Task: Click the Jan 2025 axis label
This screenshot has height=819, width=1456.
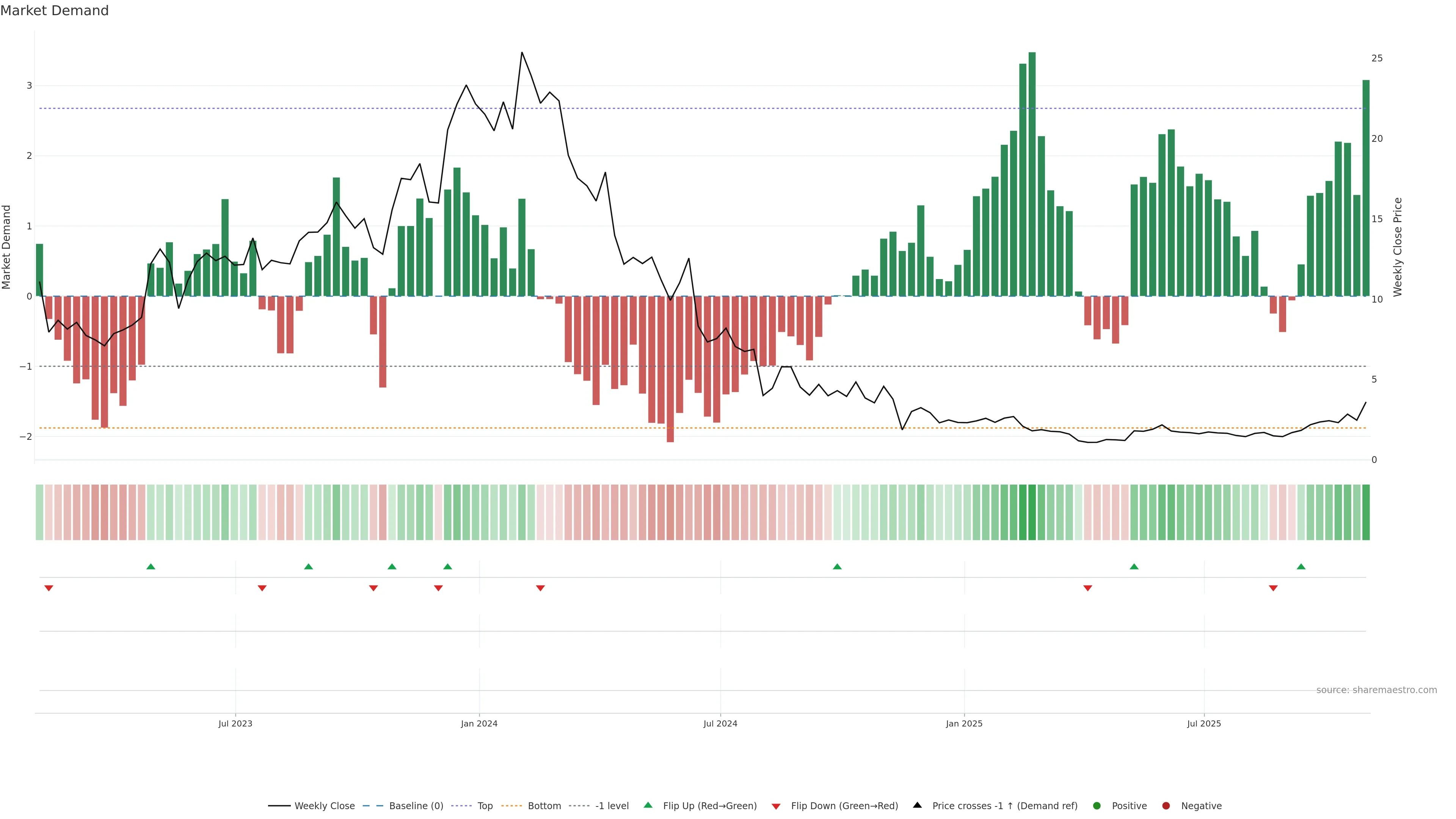Action: [x=964, y=723]
